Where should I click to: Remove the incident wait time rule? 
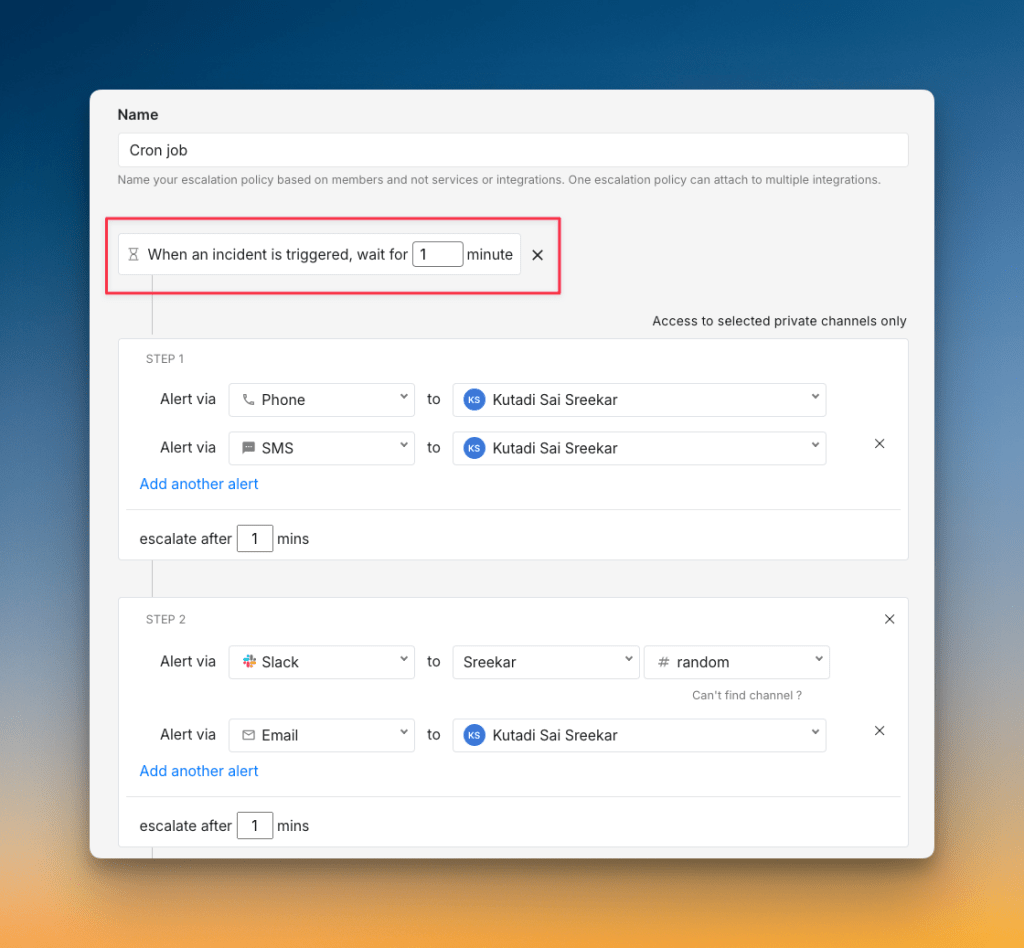(537, 255)
